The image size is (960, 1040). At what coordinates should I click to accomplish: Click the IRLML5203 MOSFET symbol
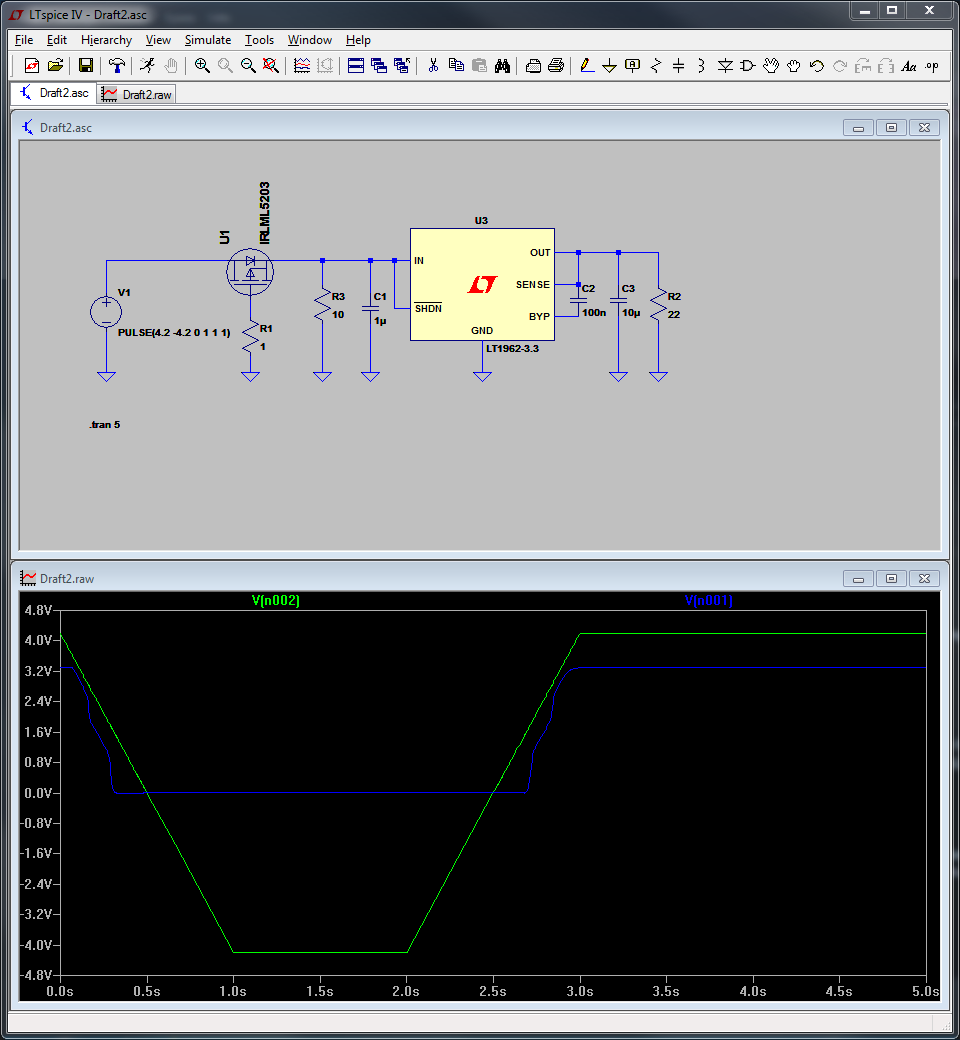coord(250,271)
